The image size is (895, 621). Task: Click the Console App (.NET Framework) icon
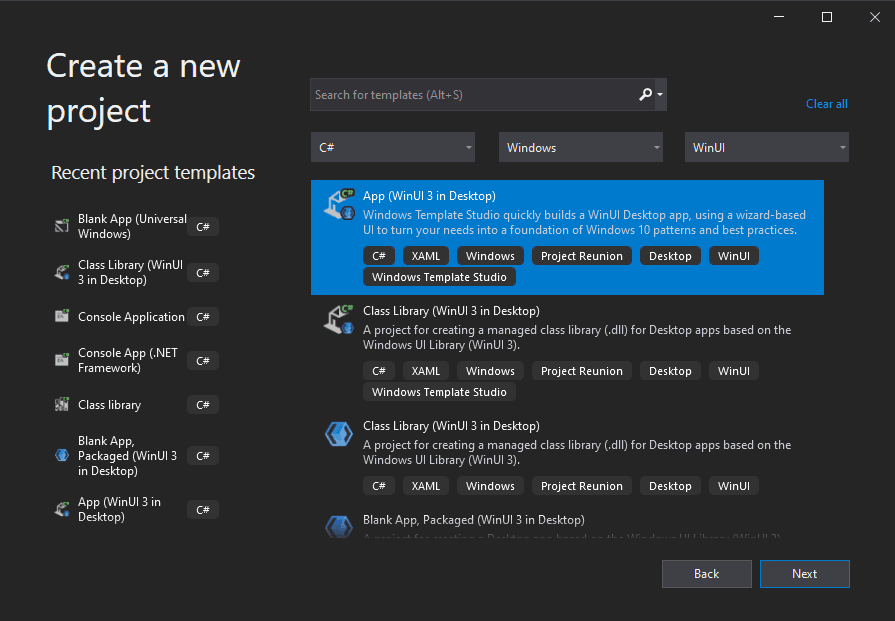click(x=61, y=360)
